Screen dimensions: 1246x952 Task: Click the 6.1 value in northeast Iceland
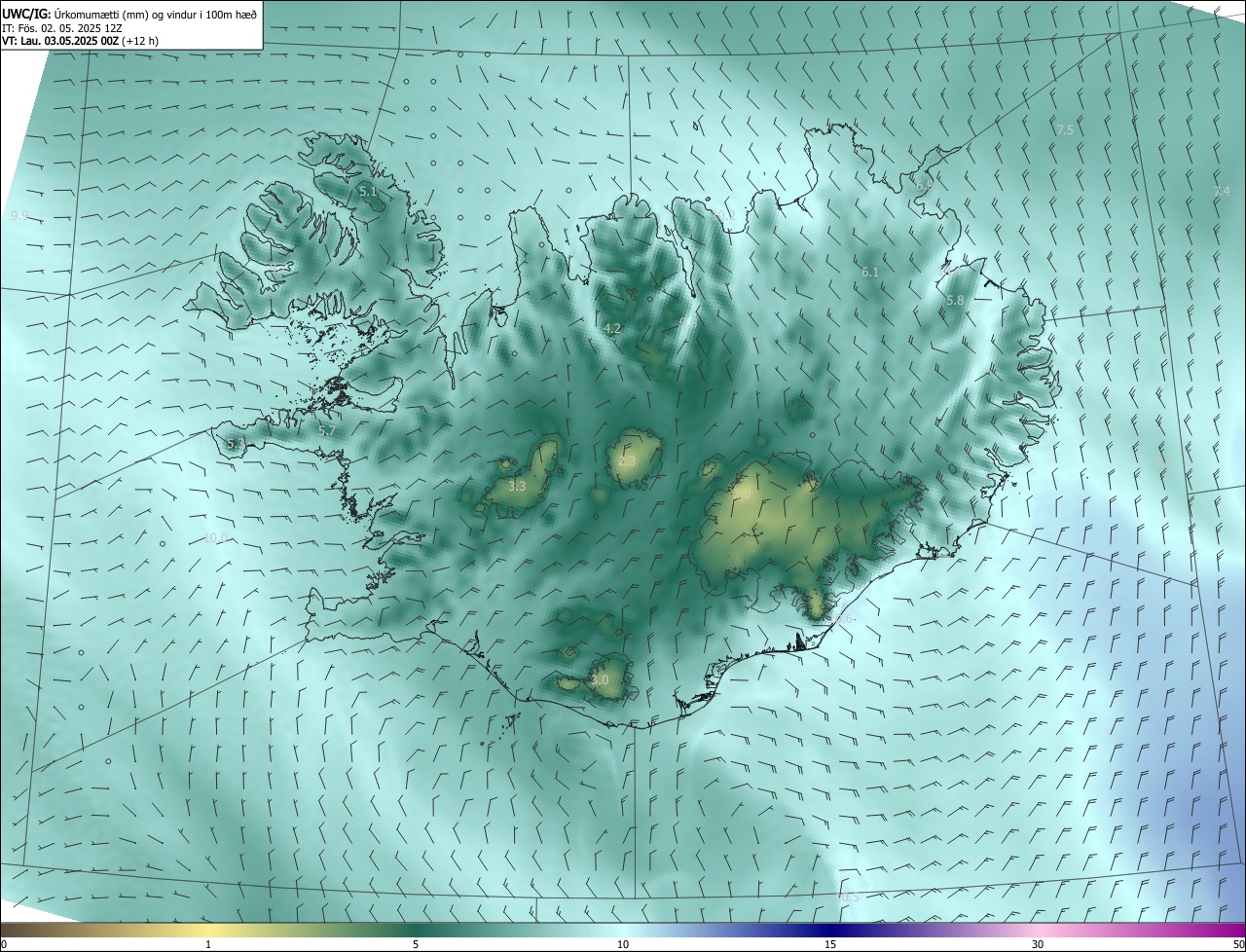[x=870, y=273]
